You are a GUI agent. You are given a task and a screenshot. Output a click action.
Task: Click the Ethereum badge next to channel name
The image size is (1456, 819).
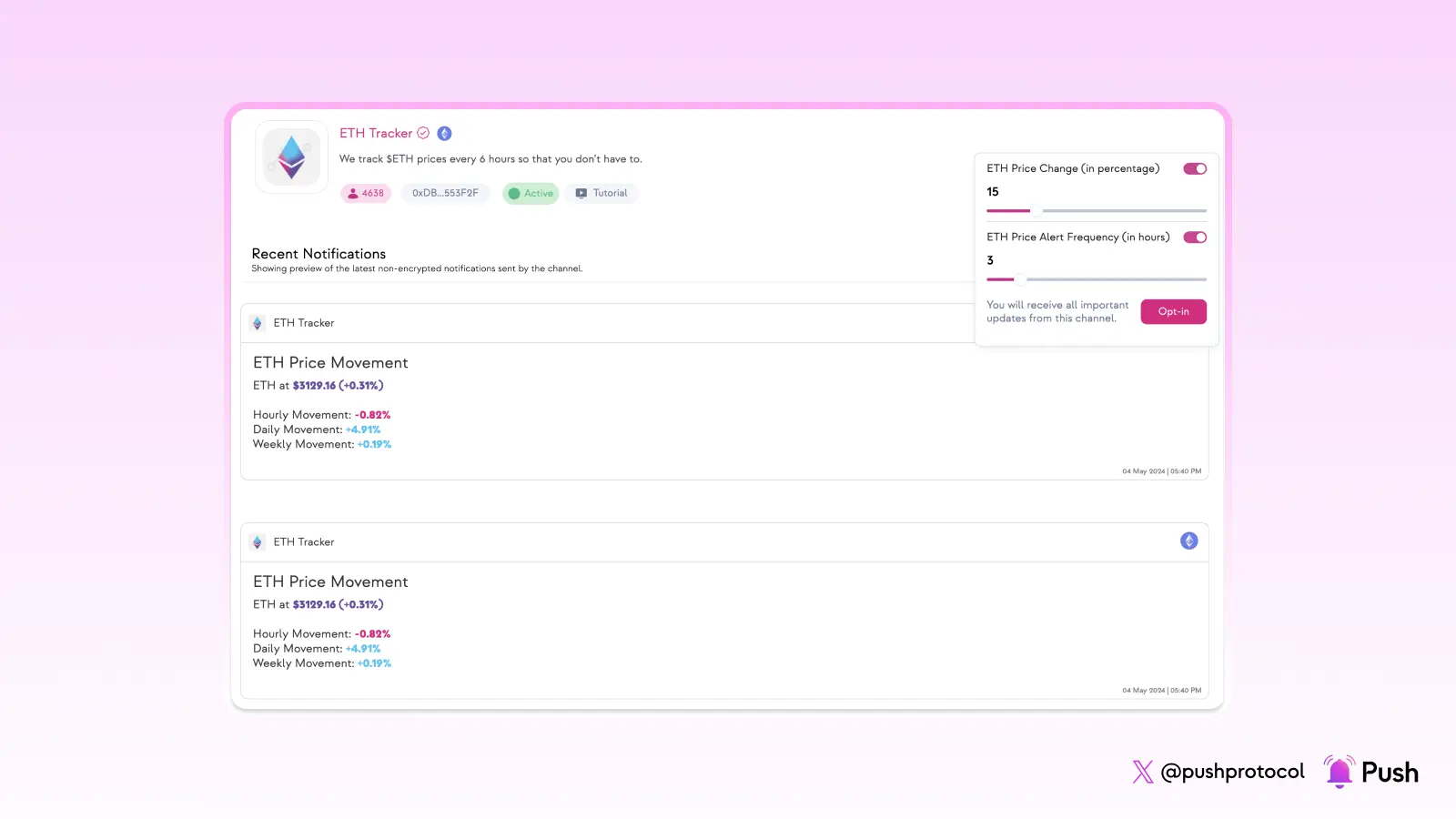point(444,133)
